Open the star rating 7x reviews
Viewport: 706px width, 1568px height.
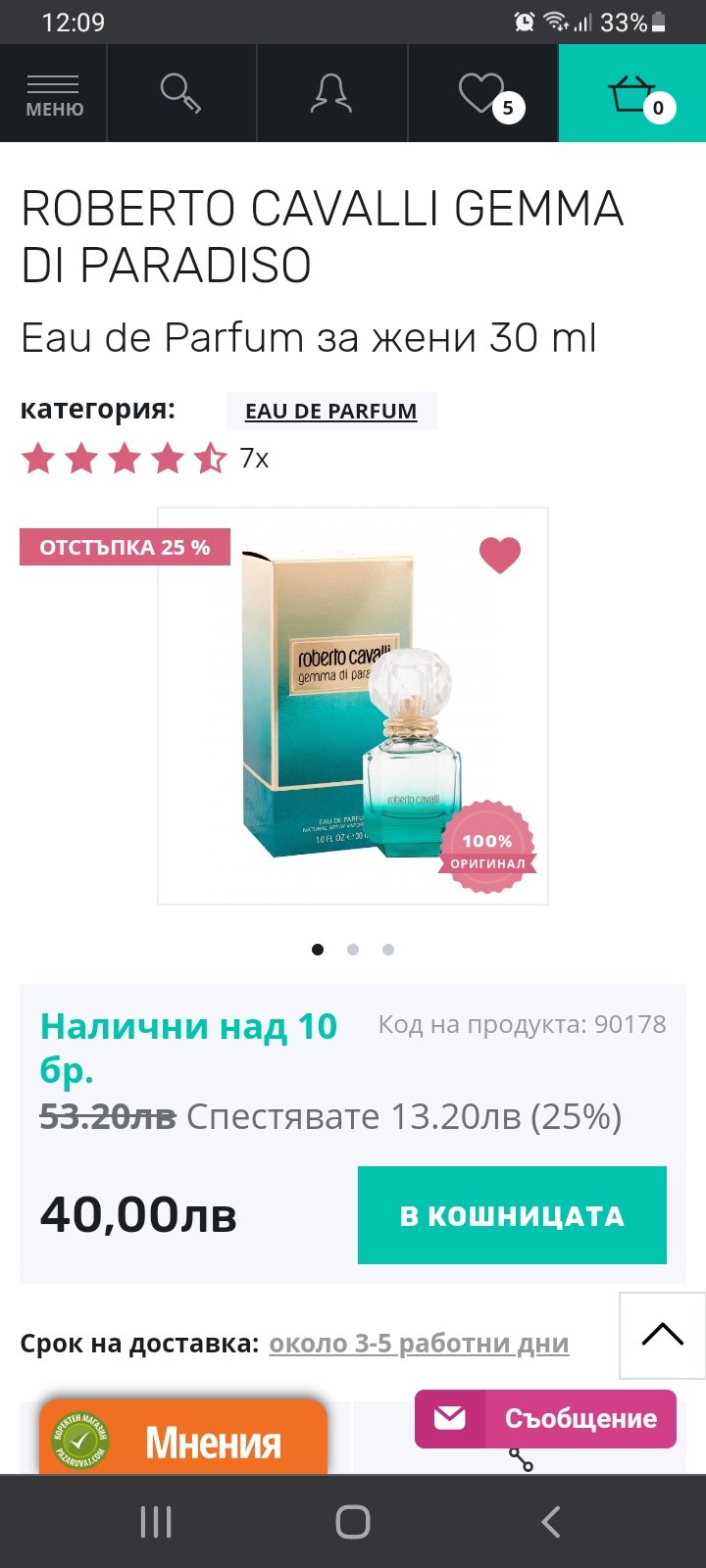(145, 458)
